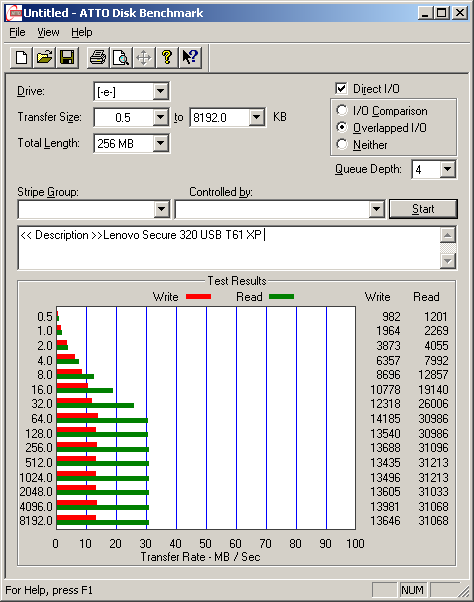The height and width of the screenshot is (602, 474).
Task: Expand the Drive dropdown list
Action: pyautogui.click(x=160, y=91)
